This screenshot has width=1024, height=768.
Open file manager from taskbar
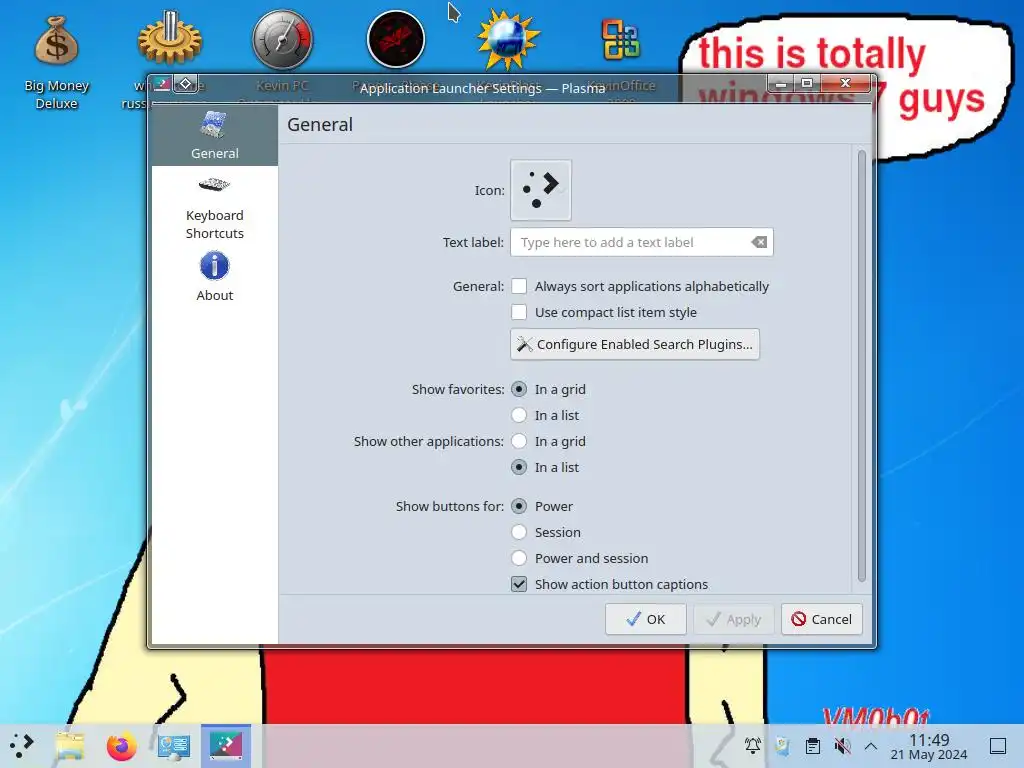[70, 745]
